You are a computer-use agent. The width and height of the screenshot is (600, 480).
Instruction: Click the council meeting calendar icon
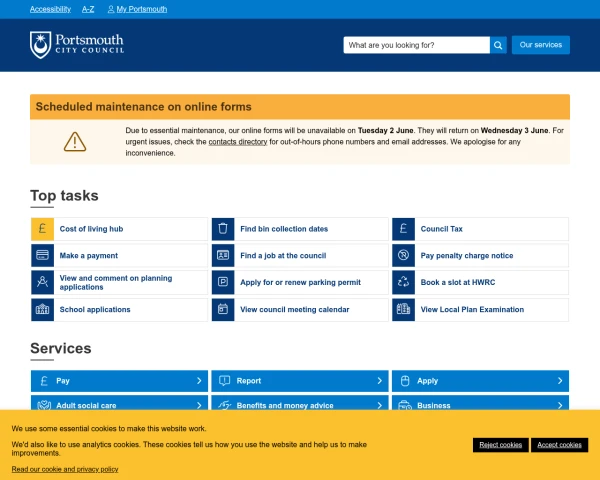point(223,309)
